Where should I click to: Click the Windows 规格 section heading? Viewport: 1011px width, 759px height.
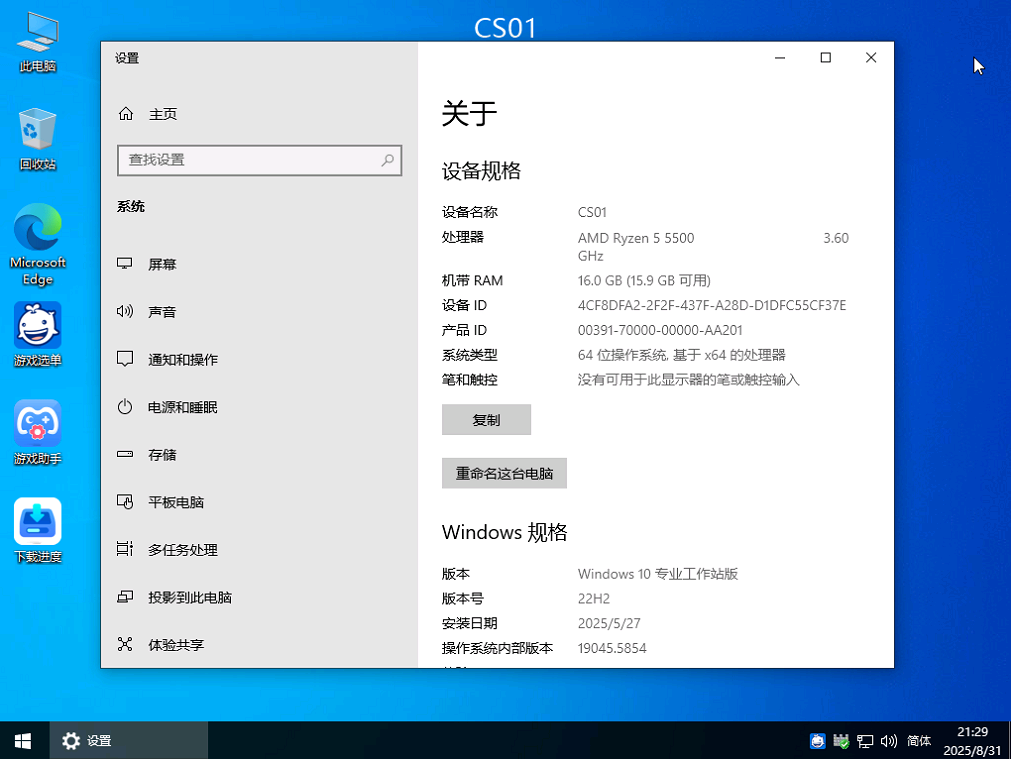coord(504,532)
